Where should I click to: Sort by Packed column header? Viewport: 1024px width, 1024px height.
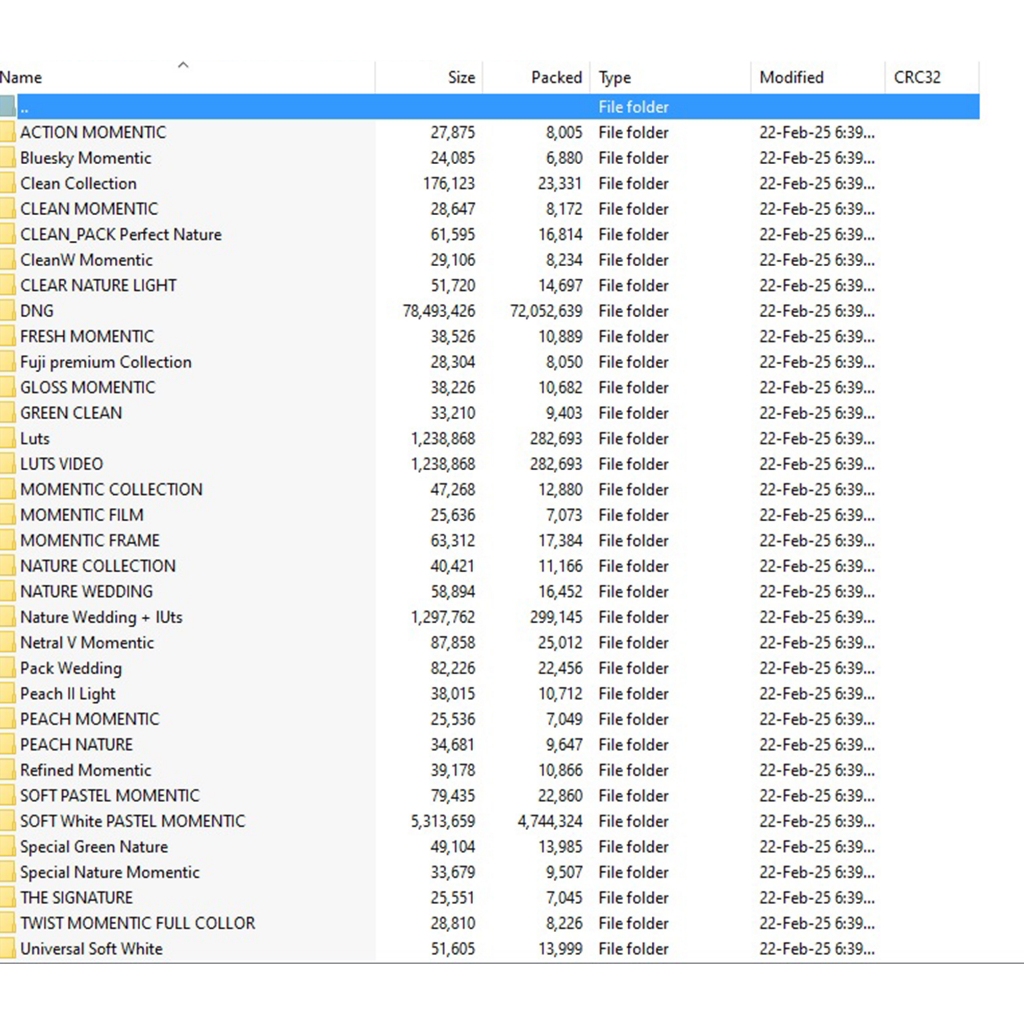556,78
